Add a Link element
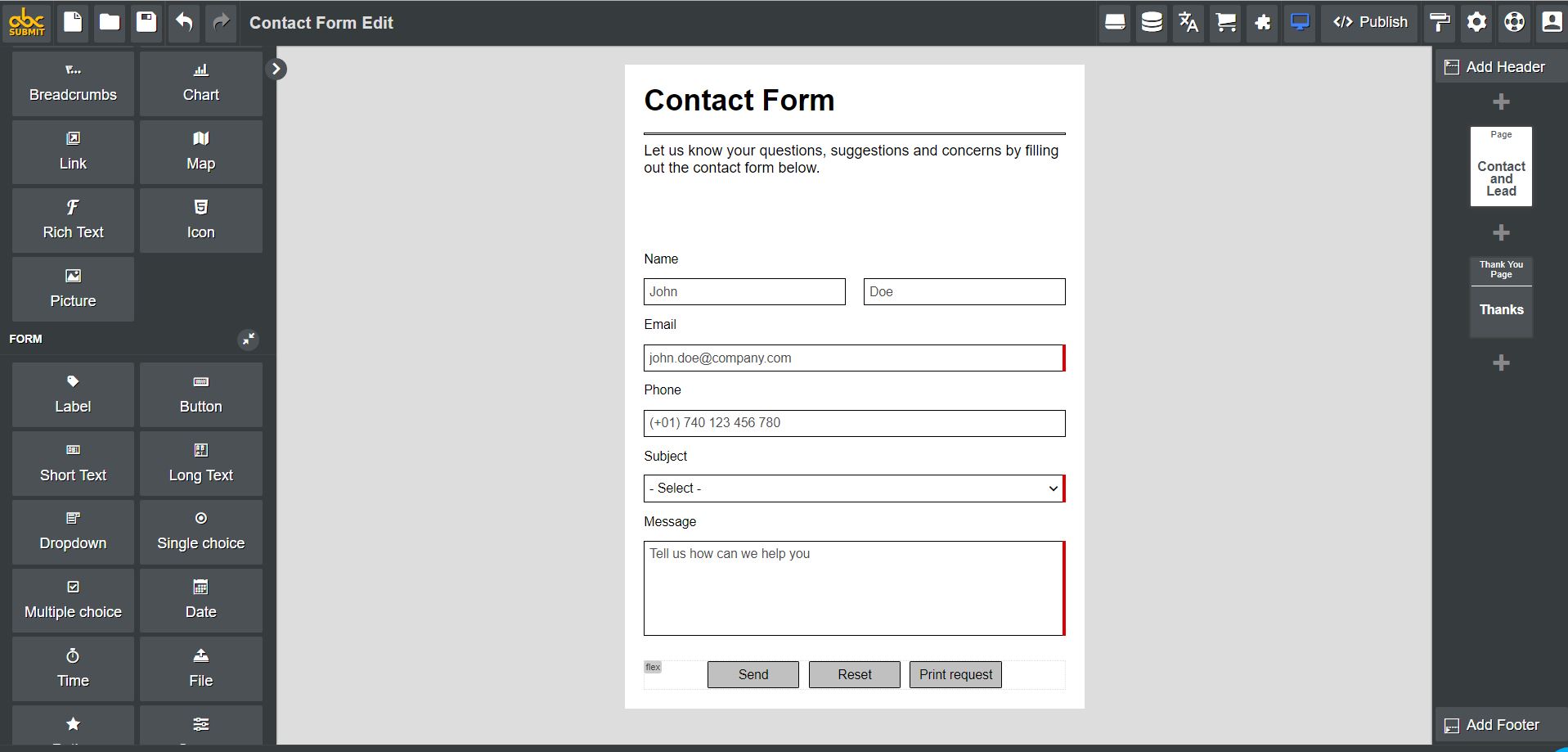The height and width of the screenshot is (752, 1568). click(x=73, y=152)
